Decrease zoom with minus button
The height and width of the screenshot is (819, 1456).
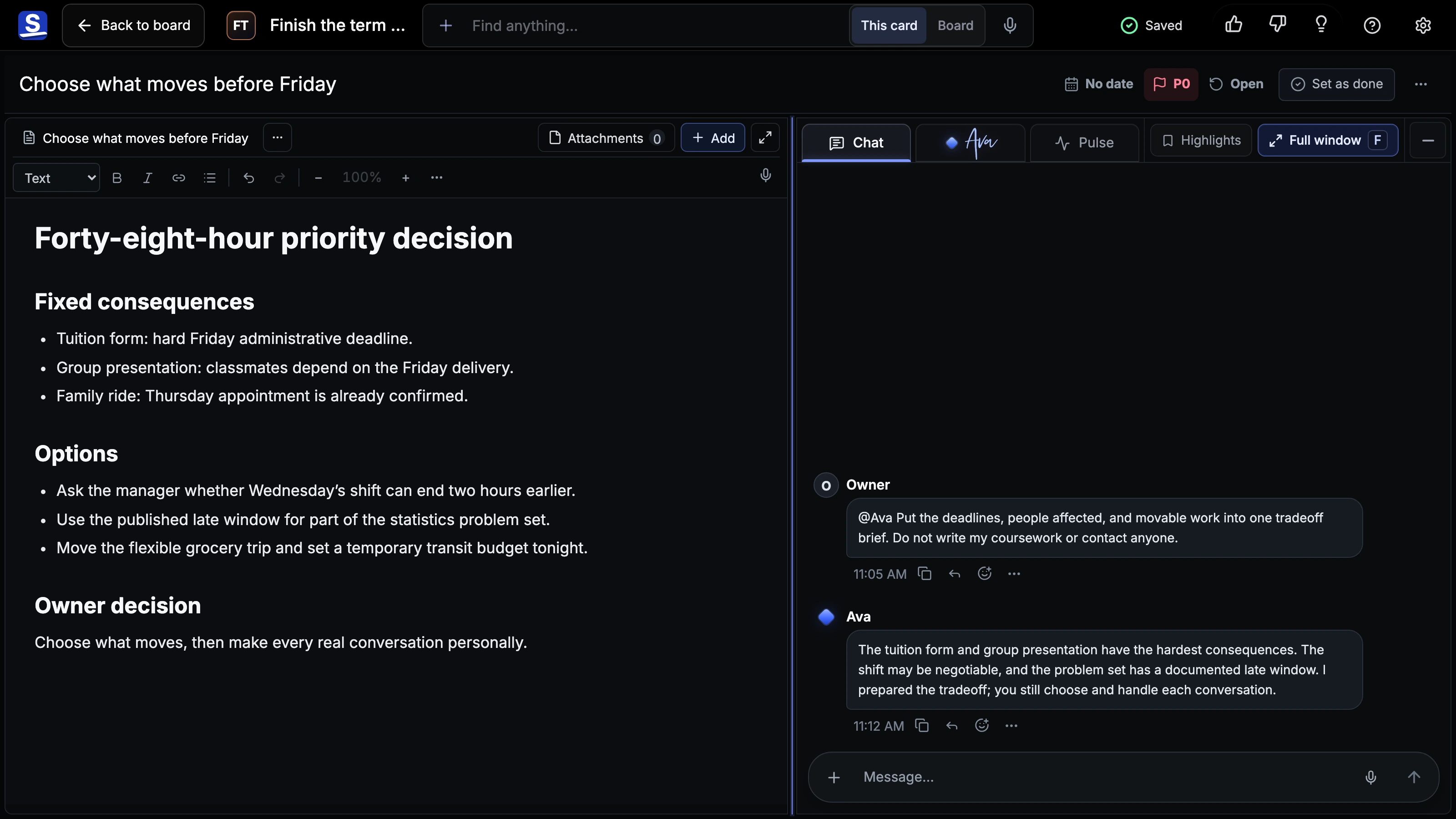(318, 178)
